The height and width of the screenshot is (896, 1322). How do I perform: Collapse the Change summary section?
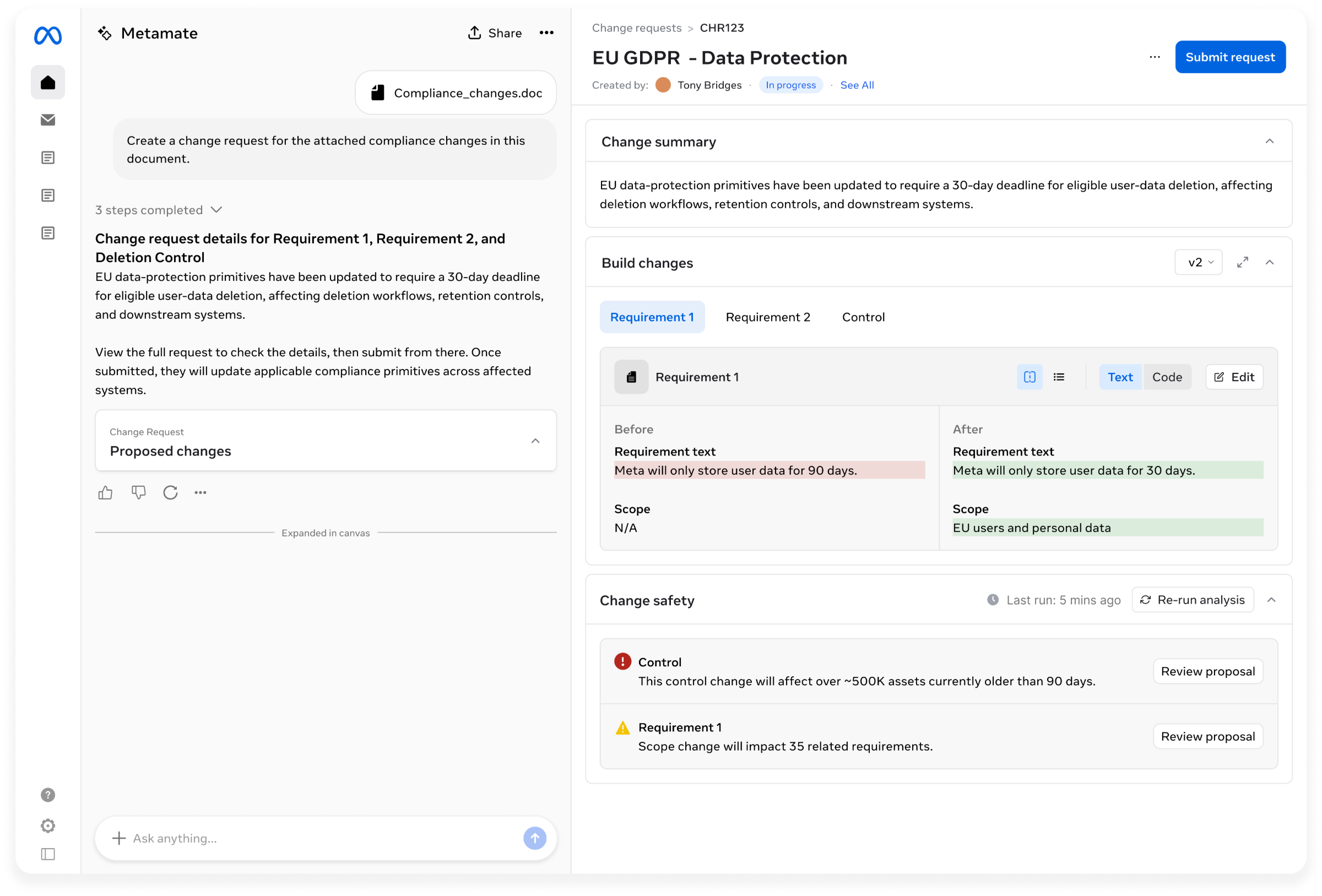[1269, 141]
